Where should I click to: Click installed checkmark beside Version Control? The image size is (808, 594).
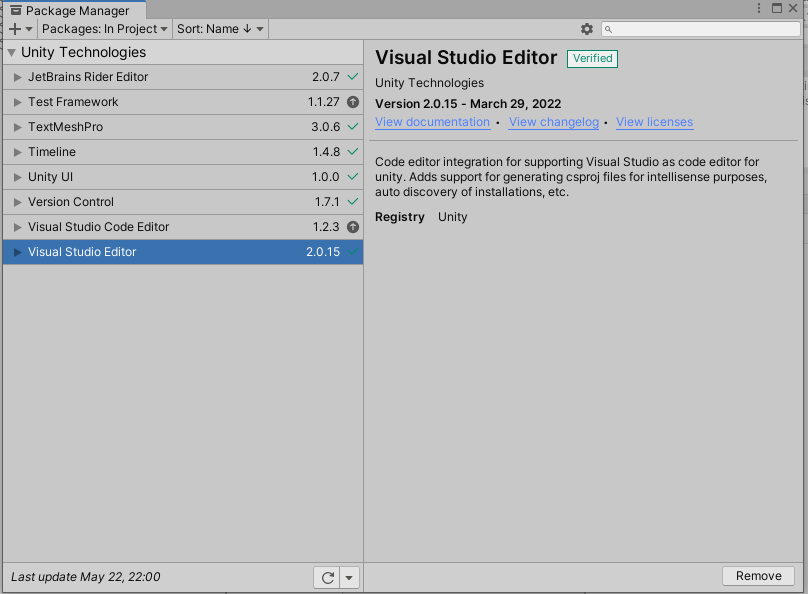pos(352,201)
